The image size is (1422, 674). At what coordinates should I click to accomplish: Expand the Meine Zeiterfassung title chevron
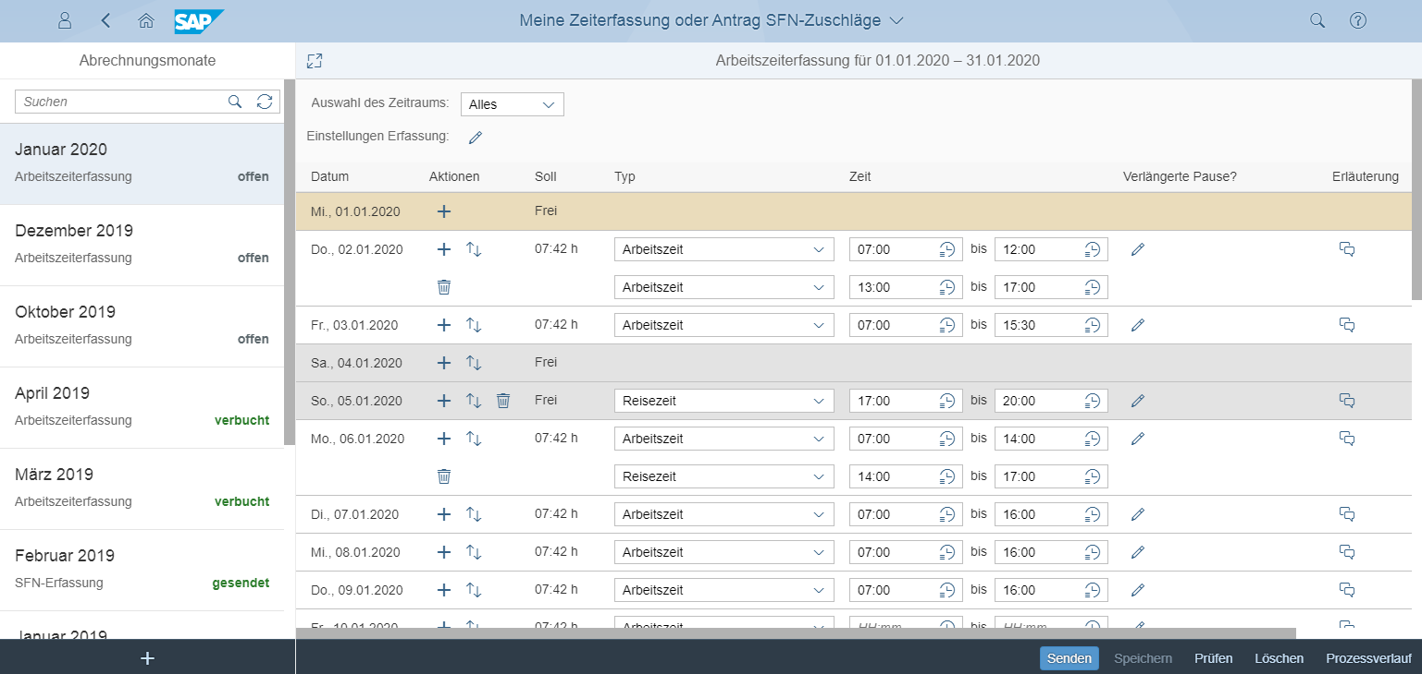click(x=896, y=19)
